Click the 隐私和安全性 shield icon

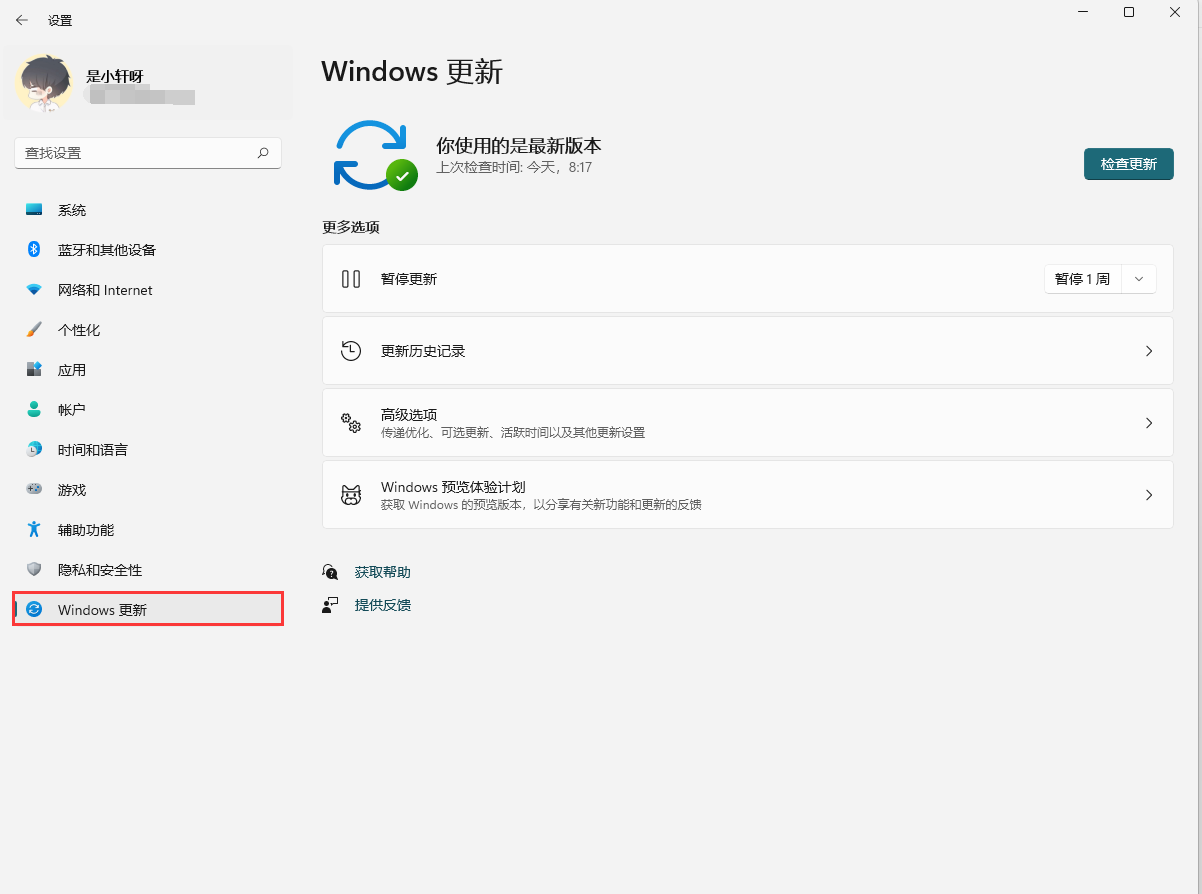click(34, 570)
